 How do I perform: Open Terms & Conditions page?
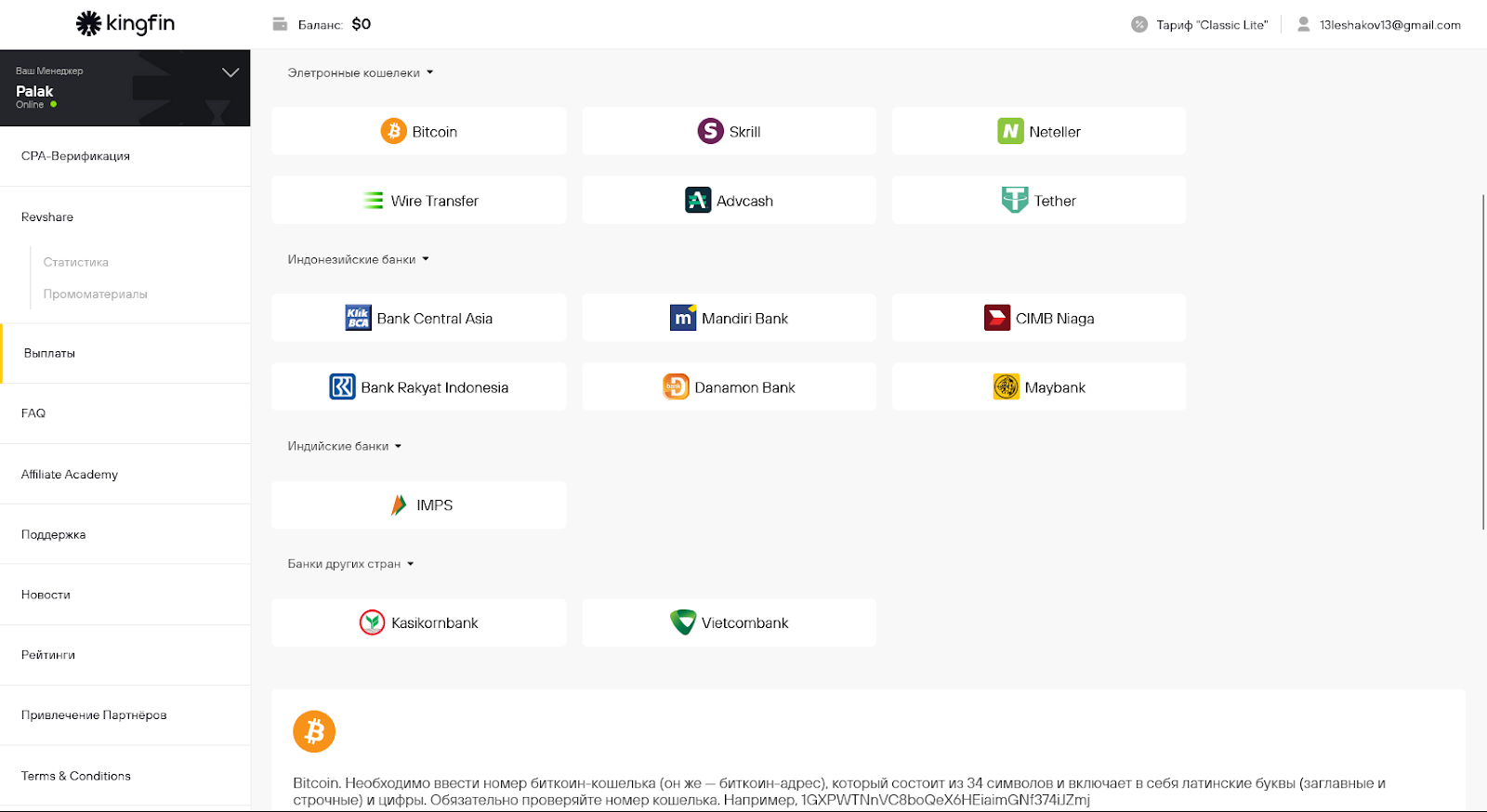click(125, 776)
